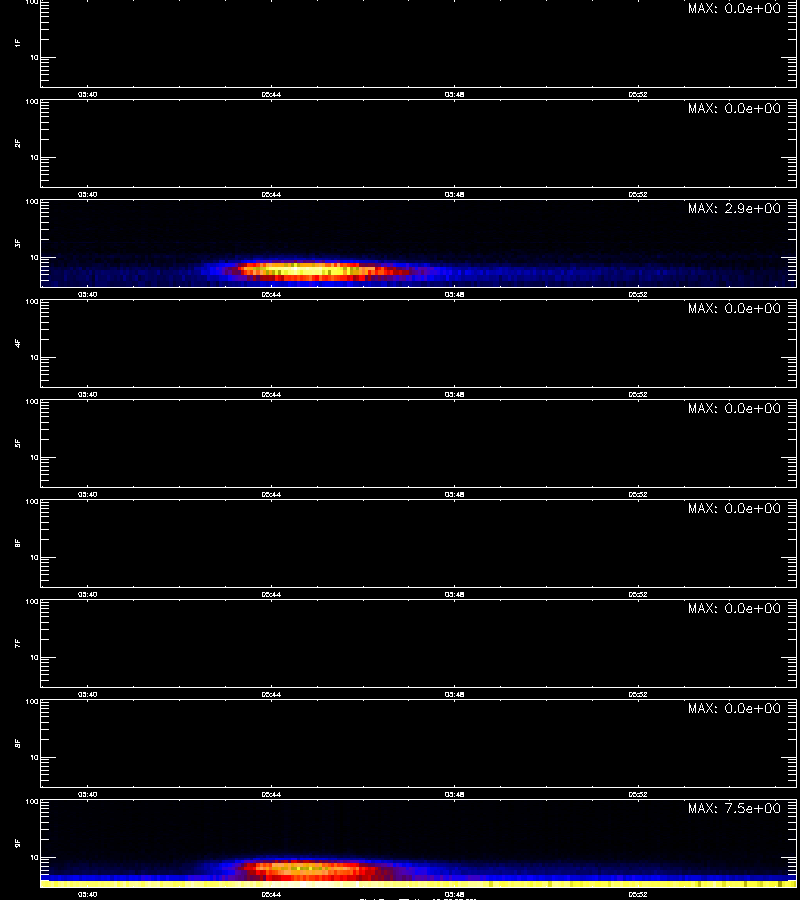Click the MAX: 0.0e+00 readout in panel 2F
The width and height of the screenshot is (800, 900).
coord(734,108)
